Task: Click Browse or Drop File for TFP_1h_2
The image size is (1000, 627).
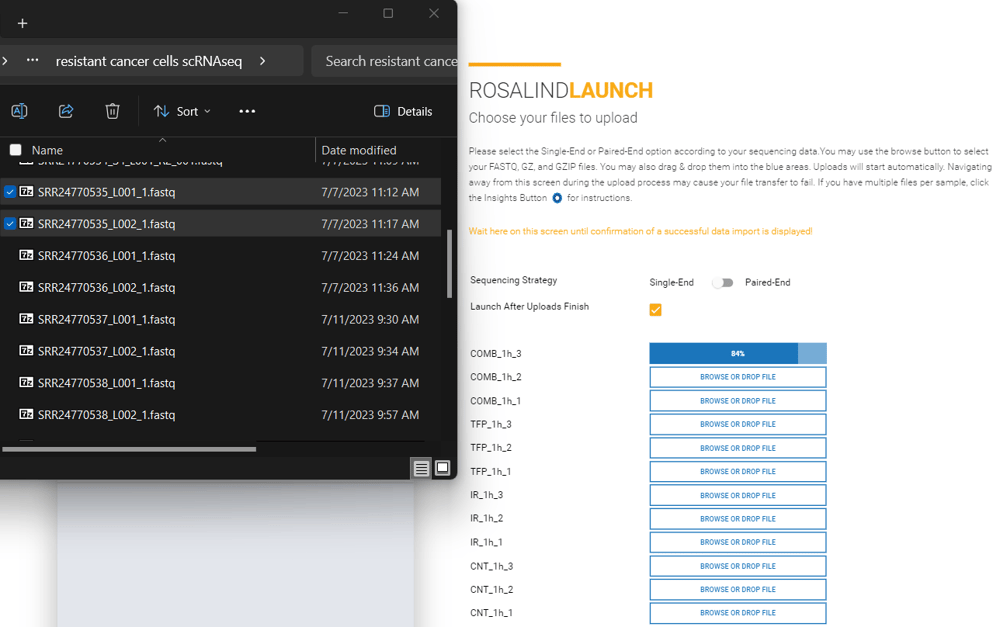Action: pos(738,448)
